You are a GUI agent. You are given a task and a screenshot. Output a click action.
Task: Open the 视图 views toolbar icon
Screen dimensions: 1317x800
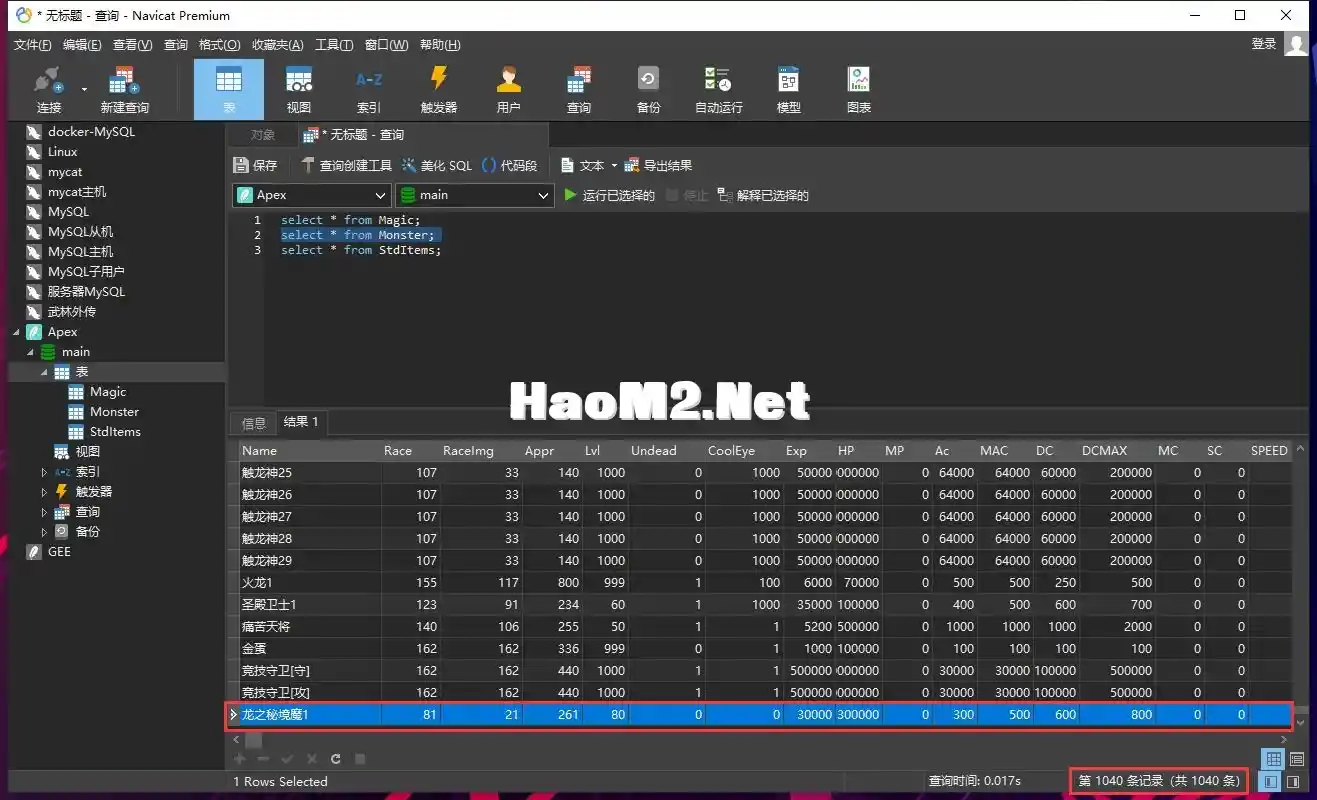pyautogui.click(x=298, y=90)
